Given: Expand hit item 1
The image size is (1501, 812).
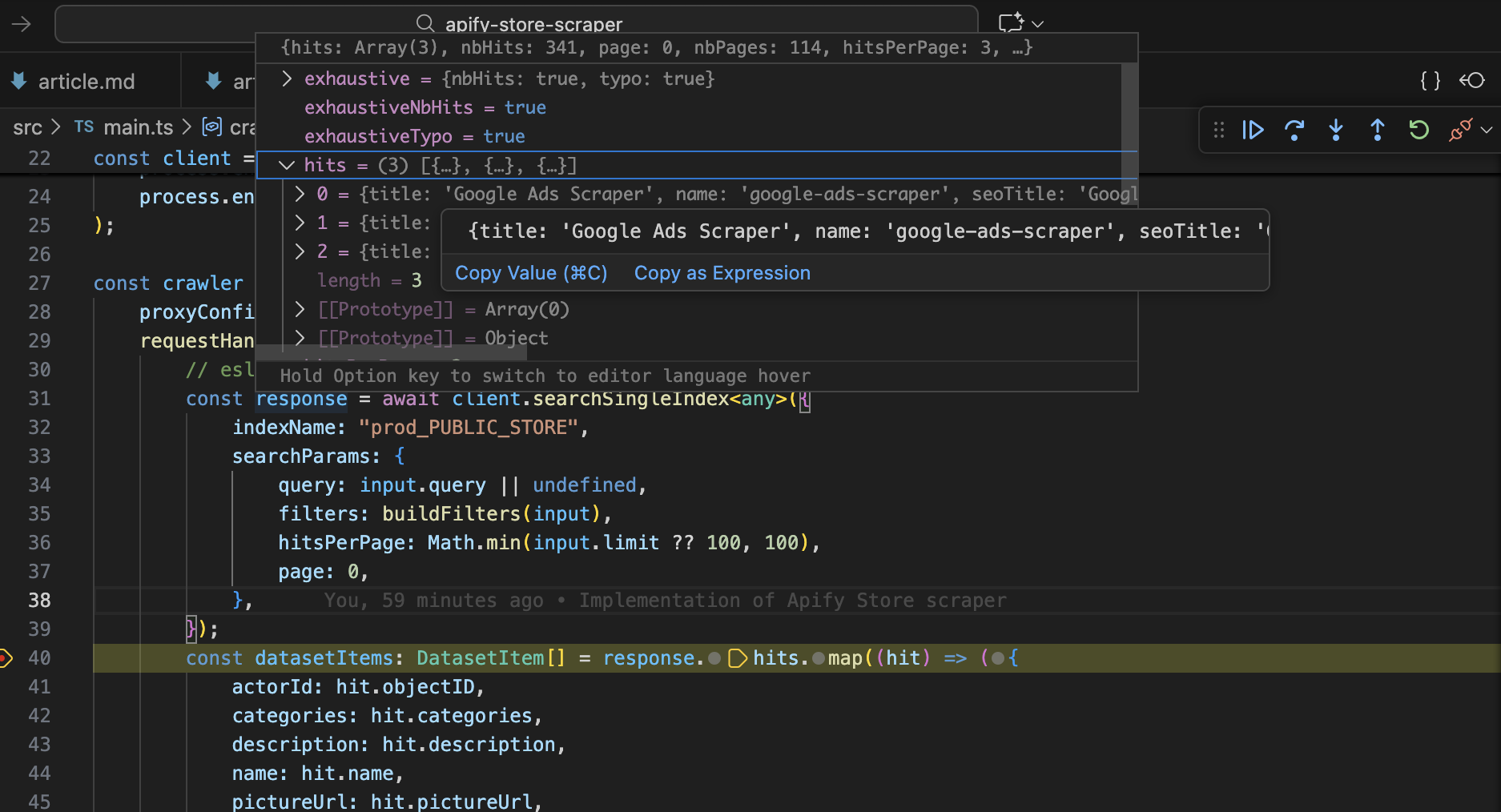Looking at the screenshot, I should tap(300, 223).
